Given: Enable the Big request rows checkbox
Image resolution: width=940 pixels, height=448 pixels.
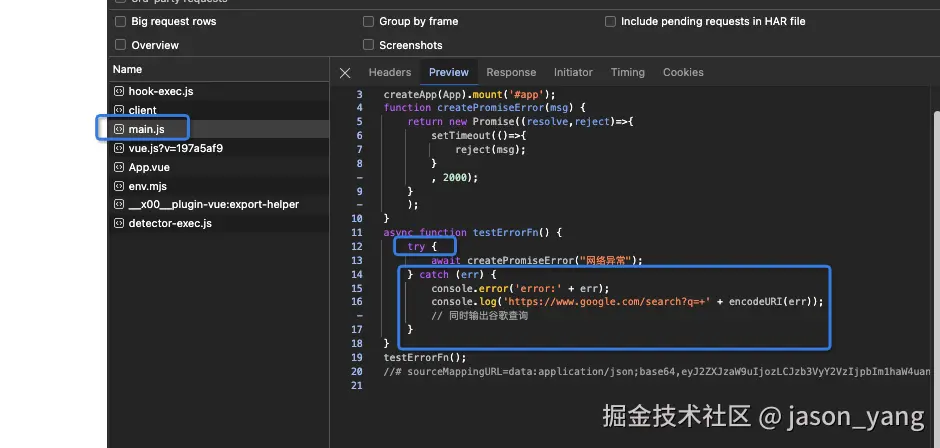Looking at the screenshot, I should coord(120,22).
